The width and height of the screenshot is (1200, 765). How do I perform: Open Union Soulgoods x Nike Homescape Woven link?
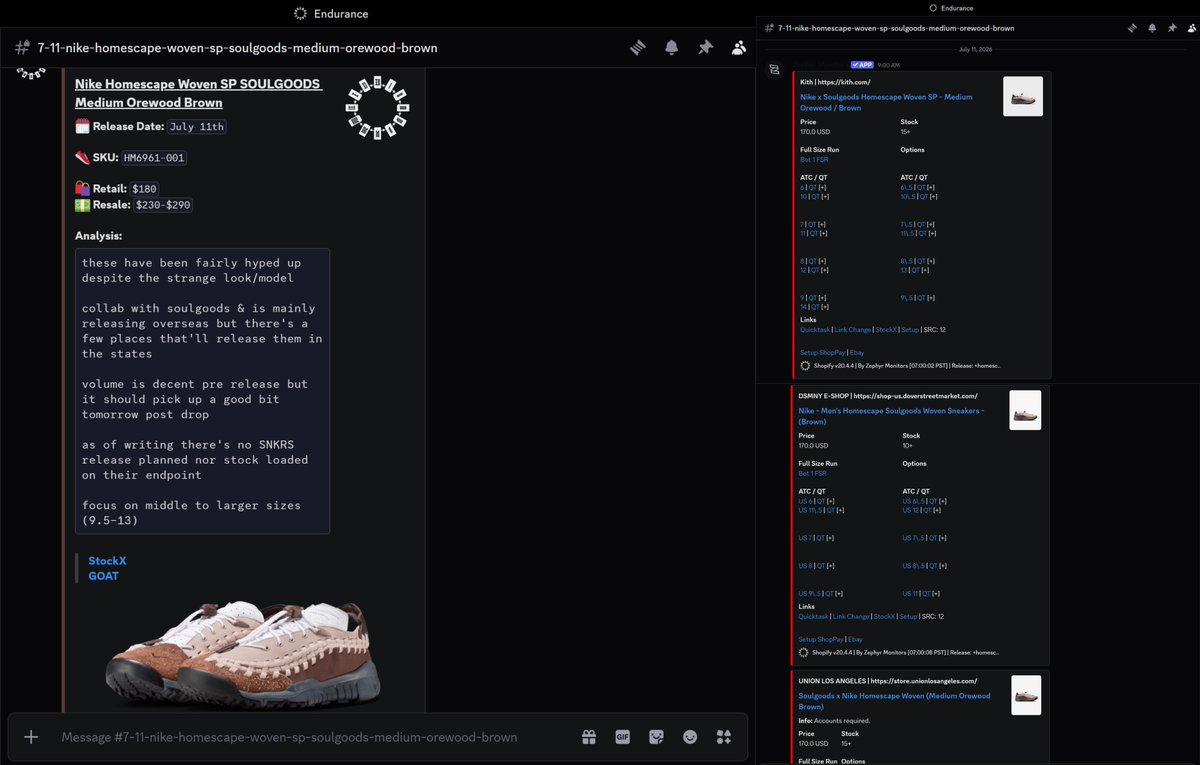894,701
